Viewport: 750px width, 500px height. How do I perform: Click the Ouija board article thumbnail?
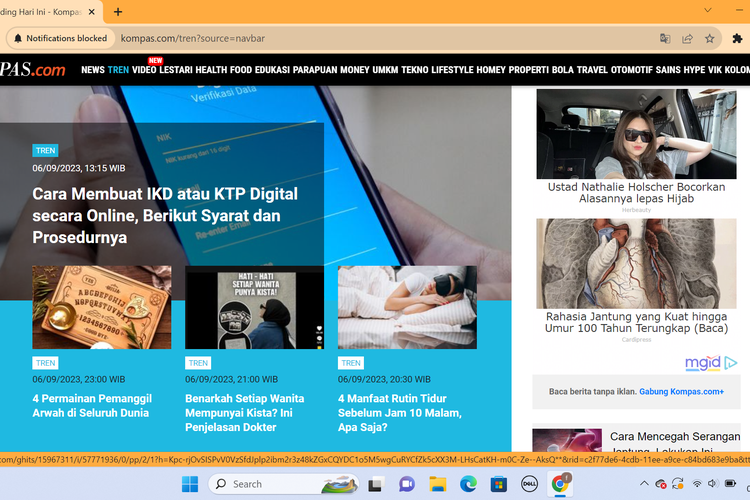coord(101,307)
